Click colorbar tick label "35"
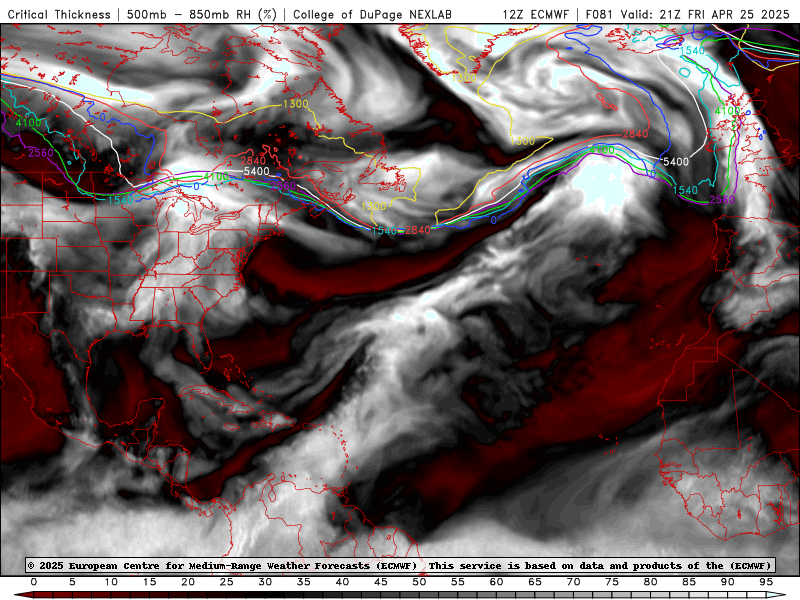 click(x=304, y=582)
